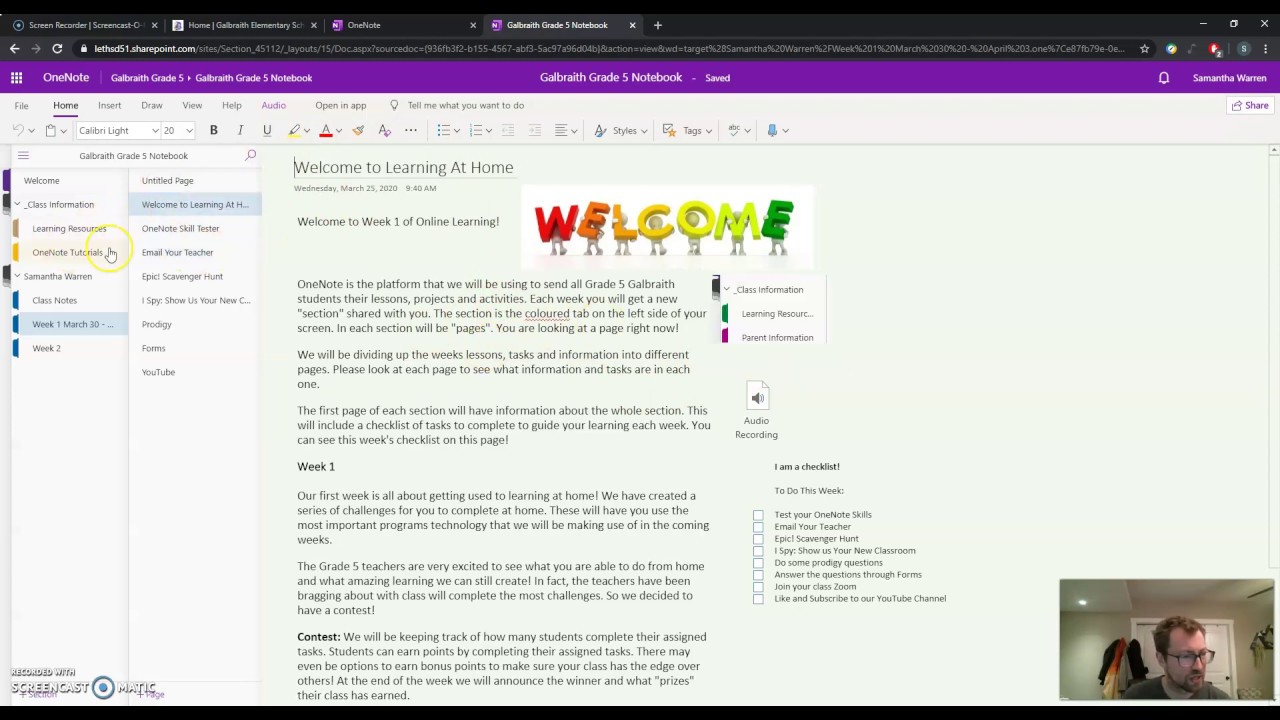Switch to the Insert ribbon tab

(x=109, y=105)
